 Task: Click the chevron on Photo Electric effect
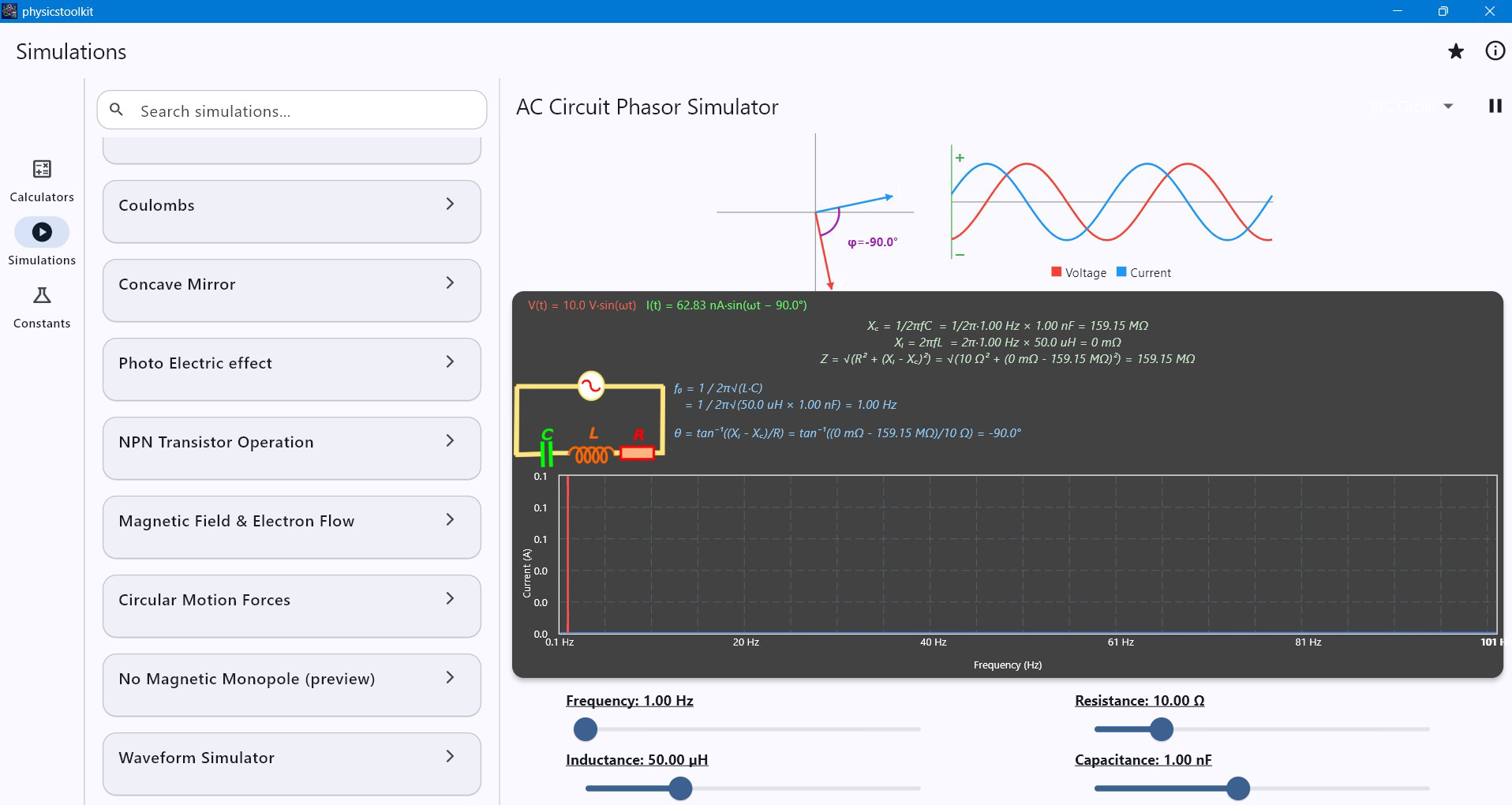point(450,361)
